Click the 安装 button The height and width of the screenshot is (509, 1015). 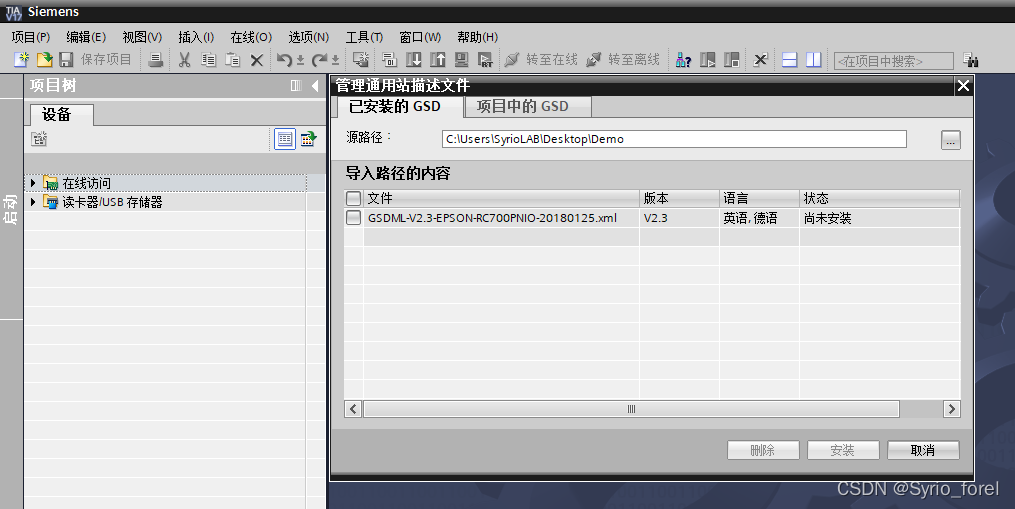[x=843, y=450]
